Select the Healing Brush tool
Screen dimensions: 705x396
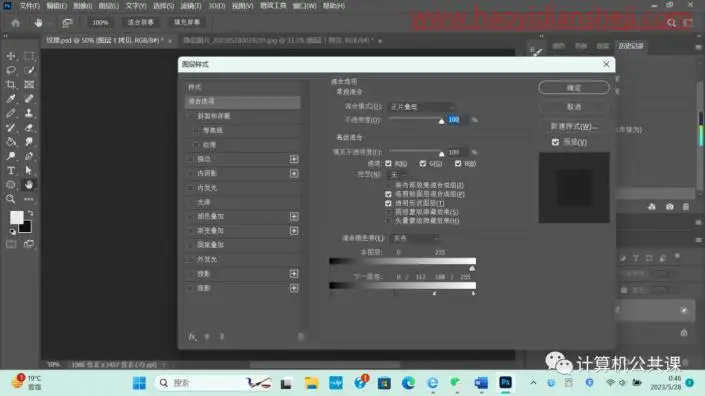click(x=29, y=99)
